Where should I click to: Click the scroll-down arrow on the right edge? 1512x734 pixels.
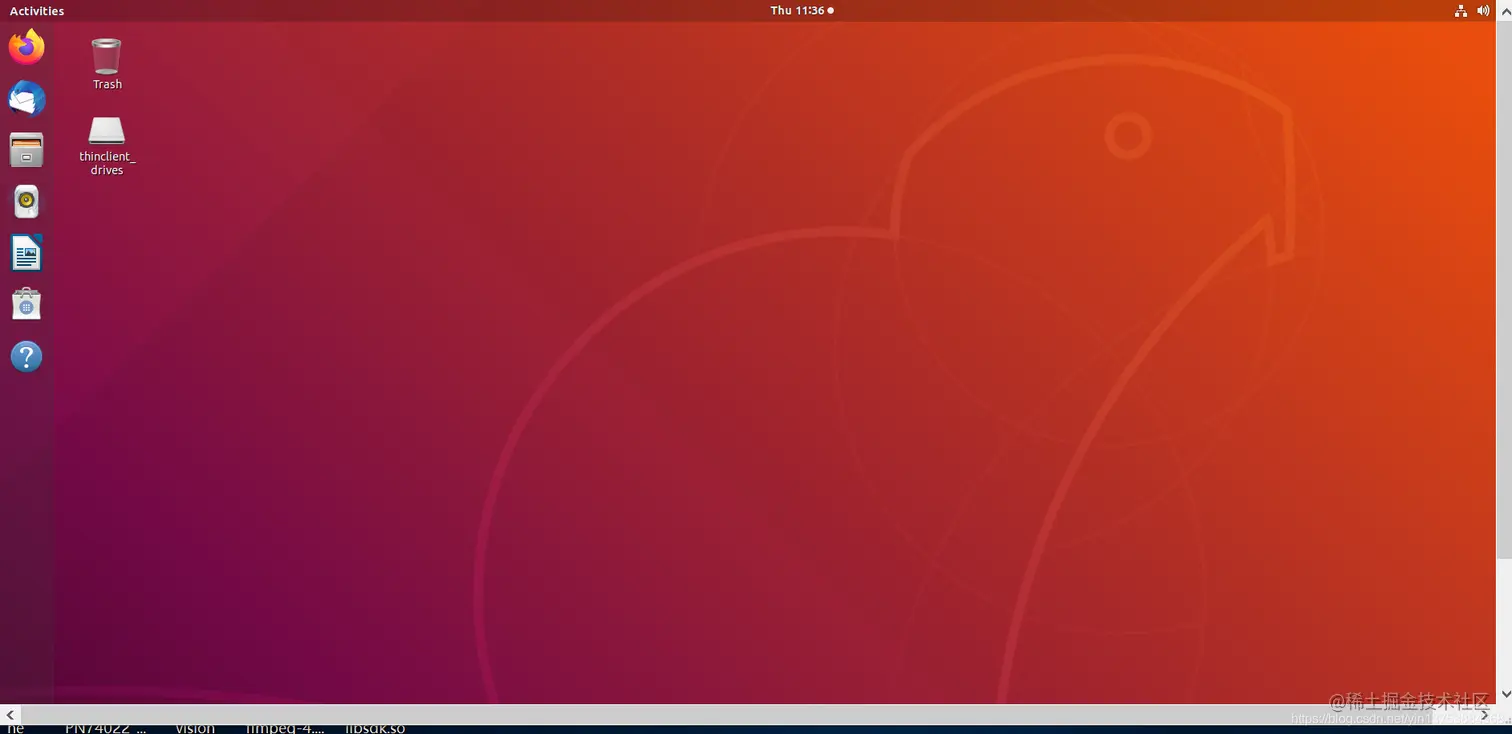(1504, 694)
